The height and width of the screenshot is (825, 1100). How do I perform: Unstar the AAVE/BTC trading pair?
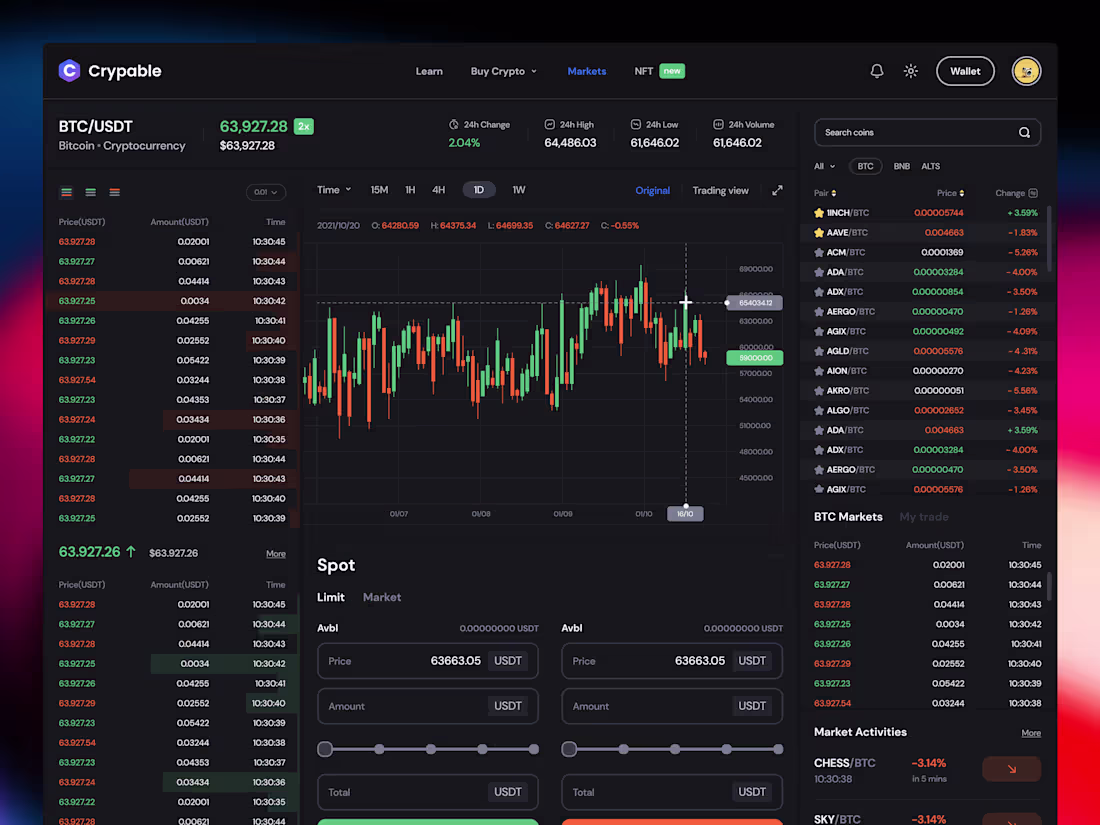[x=819, y=232]
